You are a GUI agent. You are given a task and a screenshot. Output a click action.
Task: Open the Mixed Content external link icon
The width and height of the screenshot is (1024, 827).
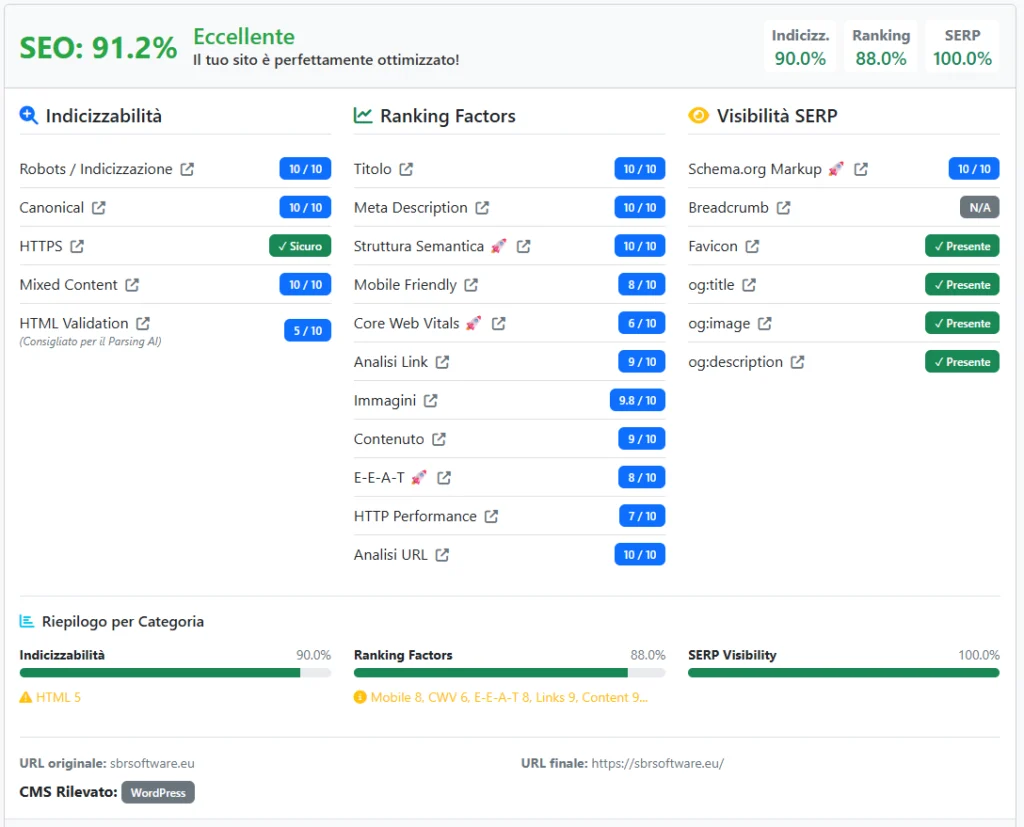(x=132, y=285)
